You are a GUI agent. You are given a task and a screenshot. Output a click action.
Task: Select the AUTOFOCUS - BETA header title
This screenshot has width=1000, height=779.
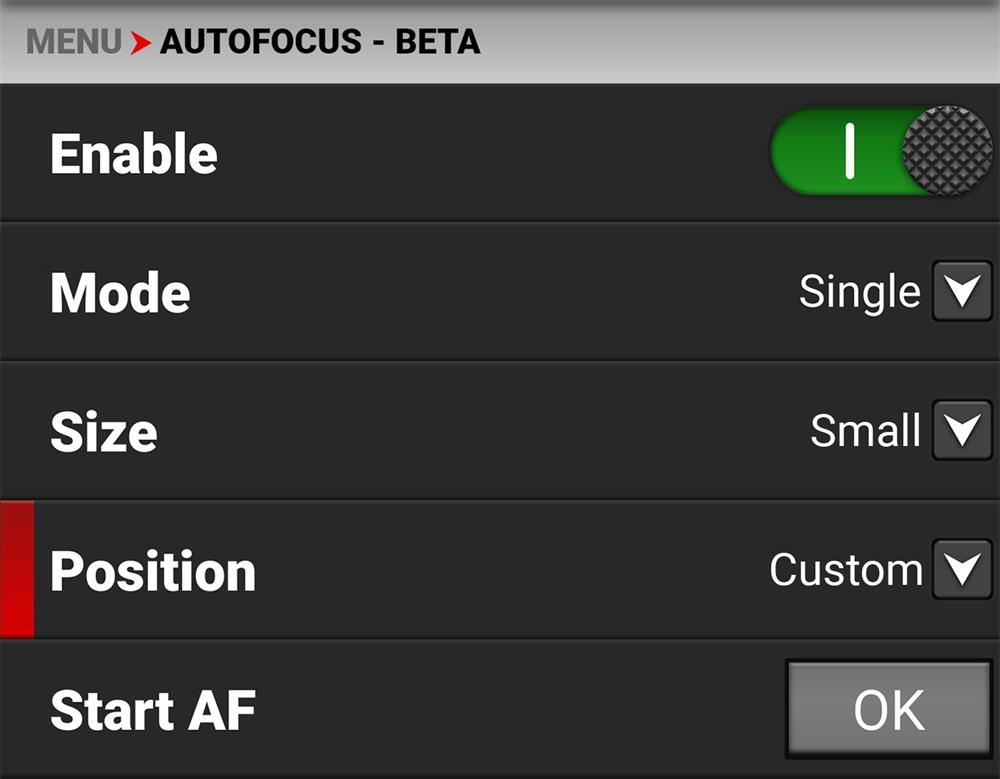coord(320,42)
